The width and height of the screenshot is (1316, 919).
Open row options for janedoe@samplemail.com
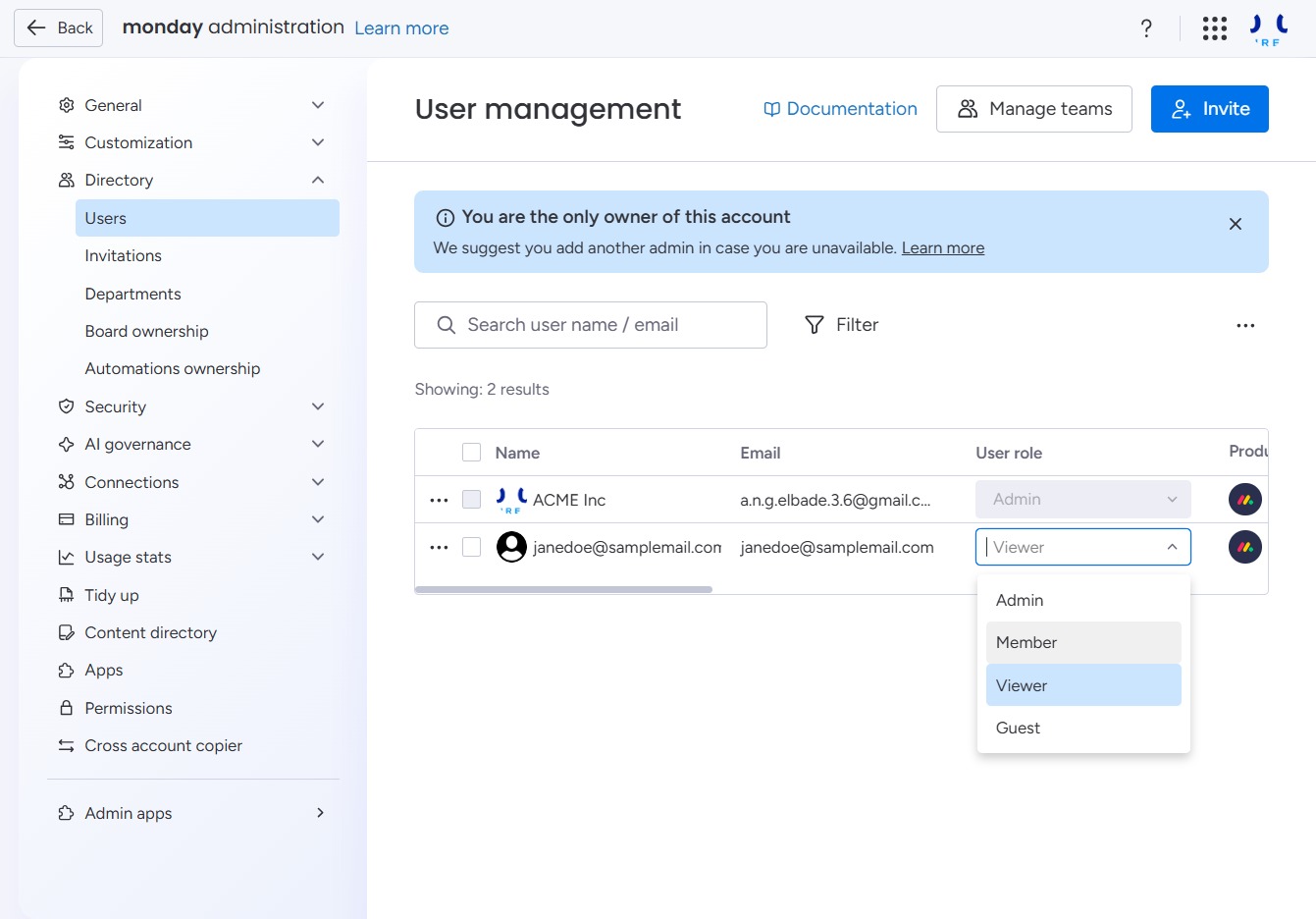click(x=439, y=547)
